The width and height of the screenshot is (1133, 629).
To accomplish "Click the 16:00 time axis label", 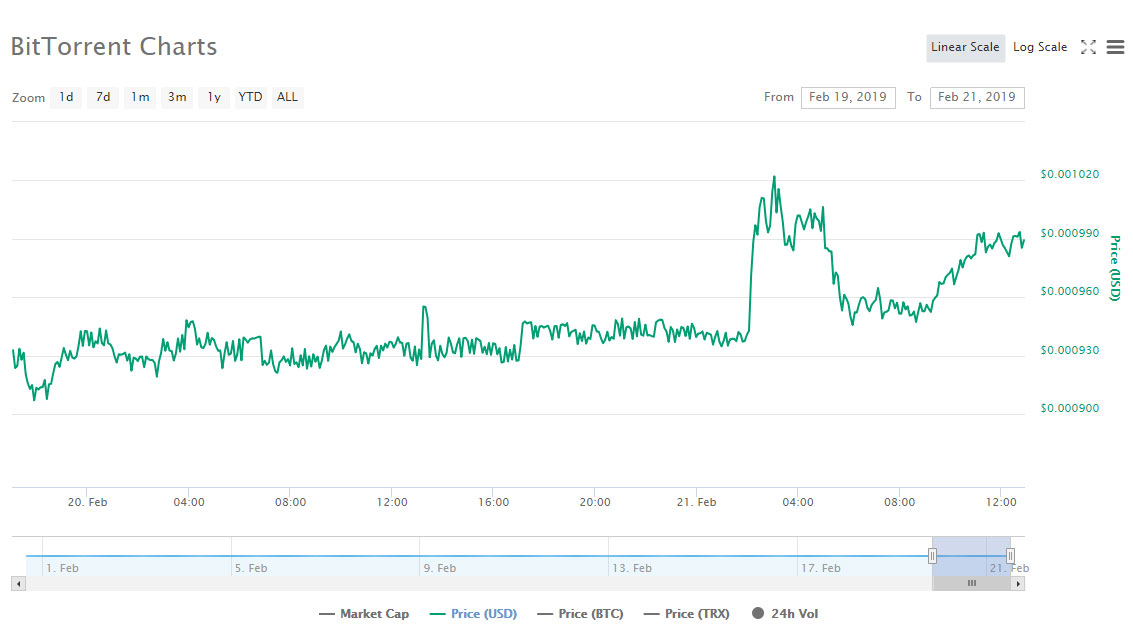I will [494, 502].
